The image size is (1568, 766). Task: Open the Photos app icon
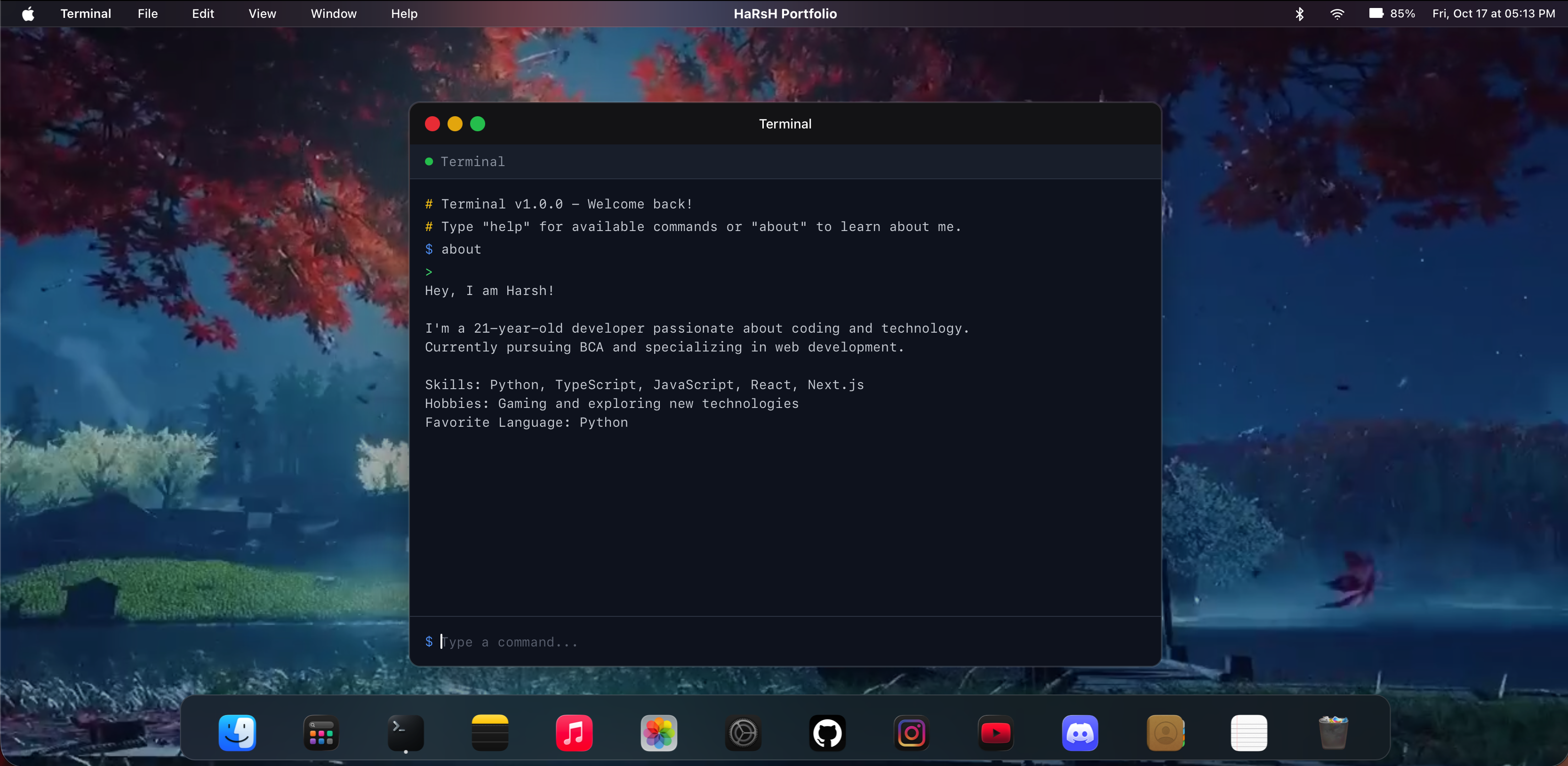click(659, 733)
